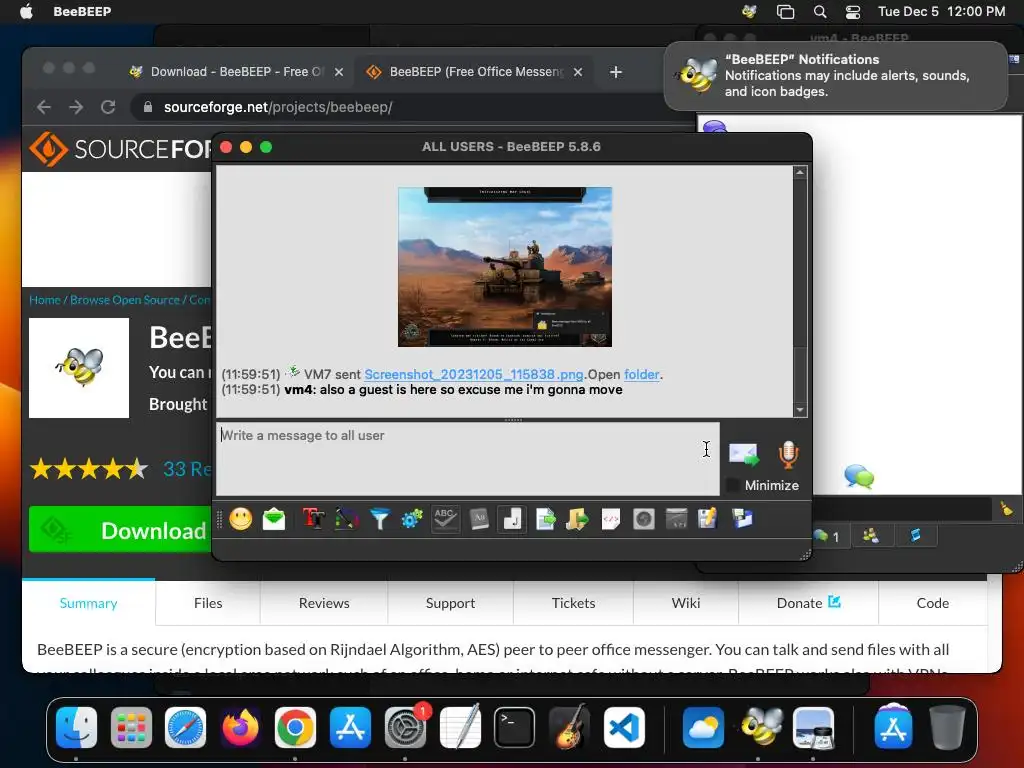This screenshot has height=768, width=1024.
Task: Go forward in the browser
Action: tap(76, 107)
